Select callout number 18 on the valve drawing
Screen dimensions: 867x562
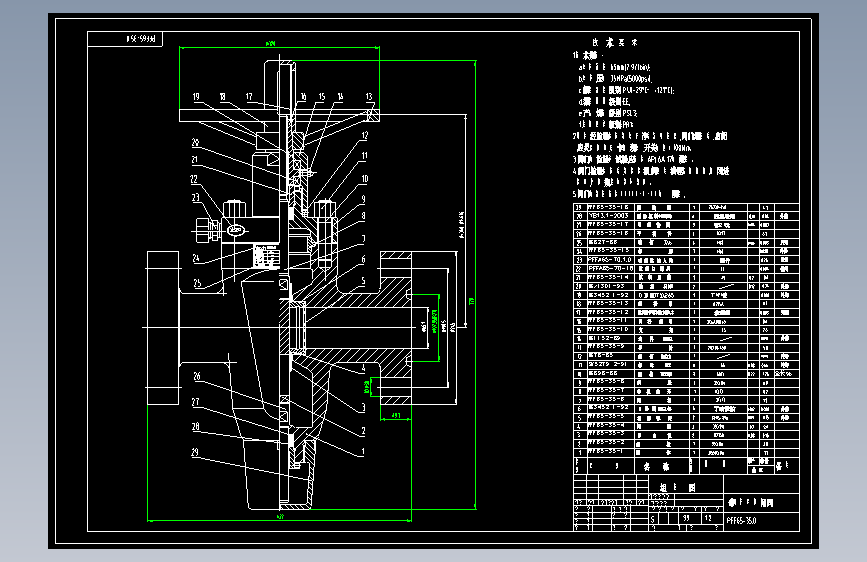222,96
